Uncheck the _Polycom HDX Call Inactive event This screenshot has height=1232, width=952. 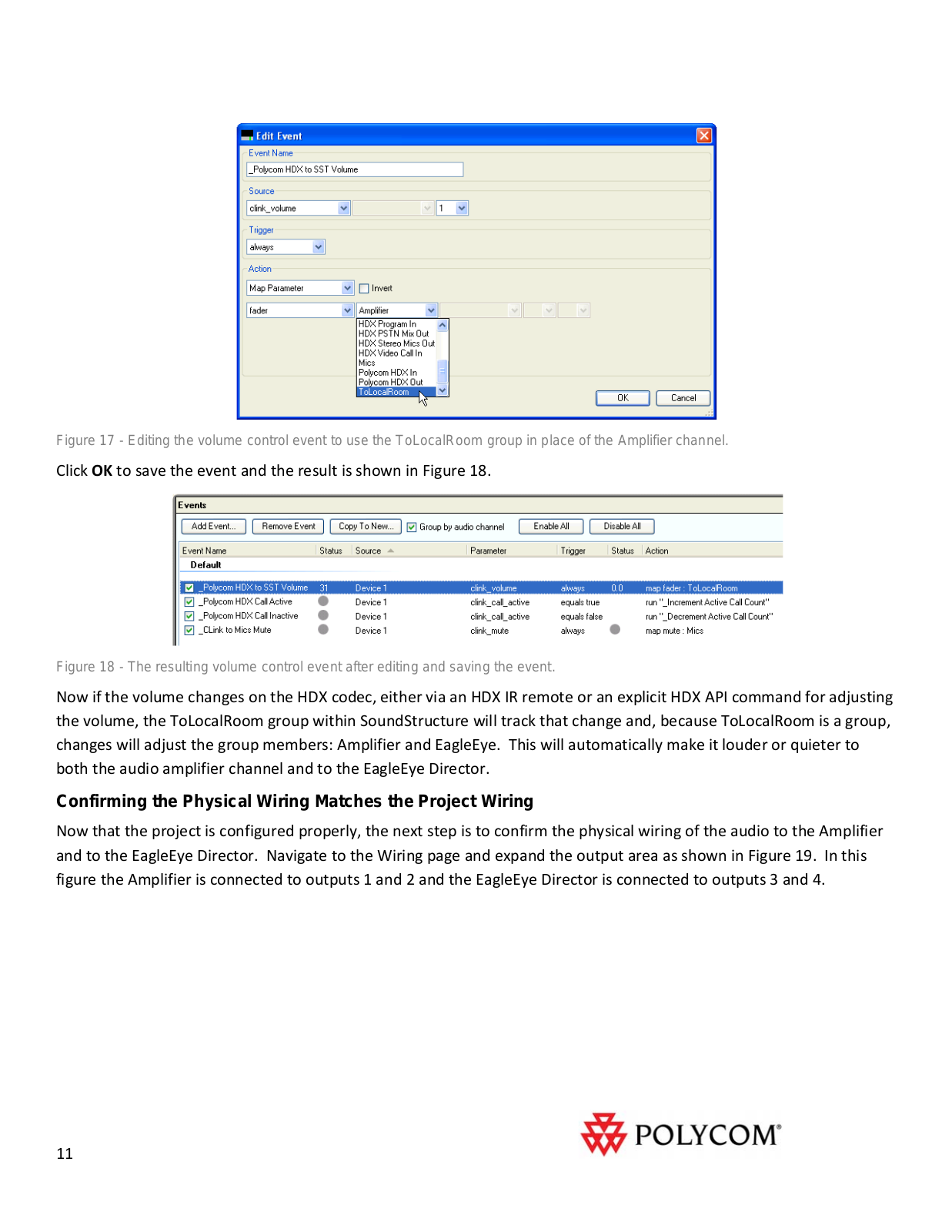tap(189, 616)
